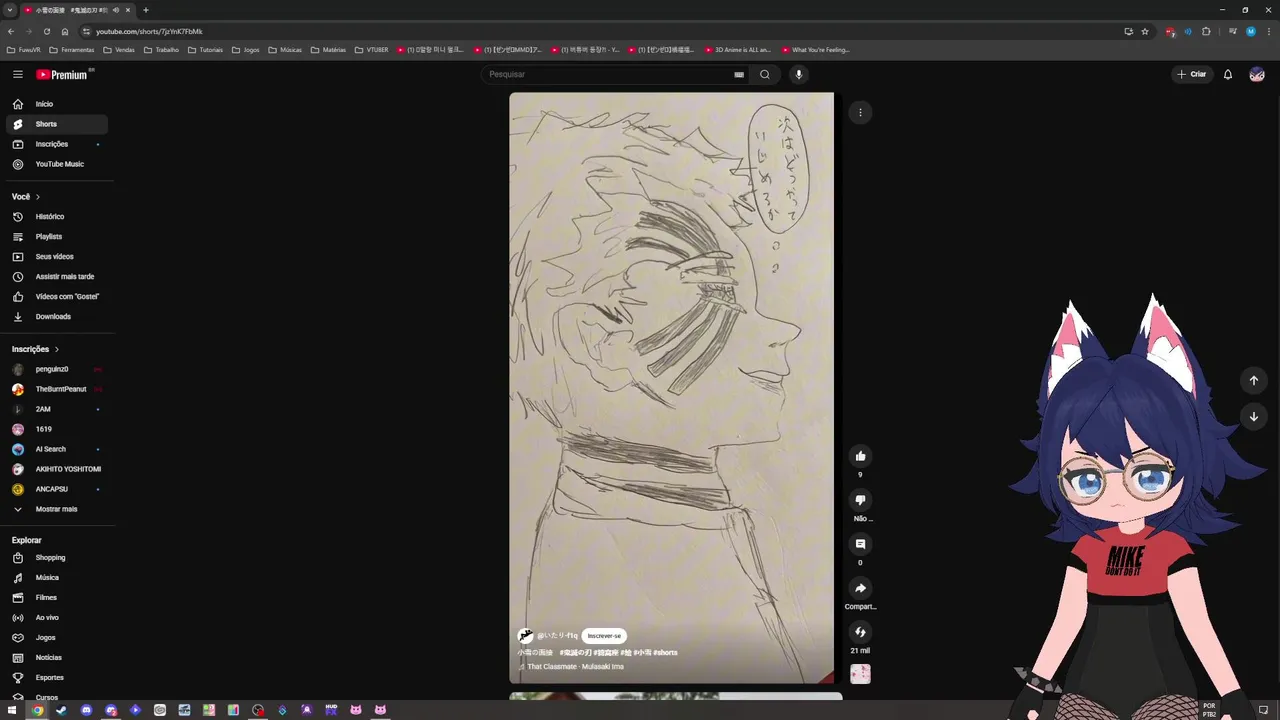
Task: Open Histórico page
Action: point(57,217)
